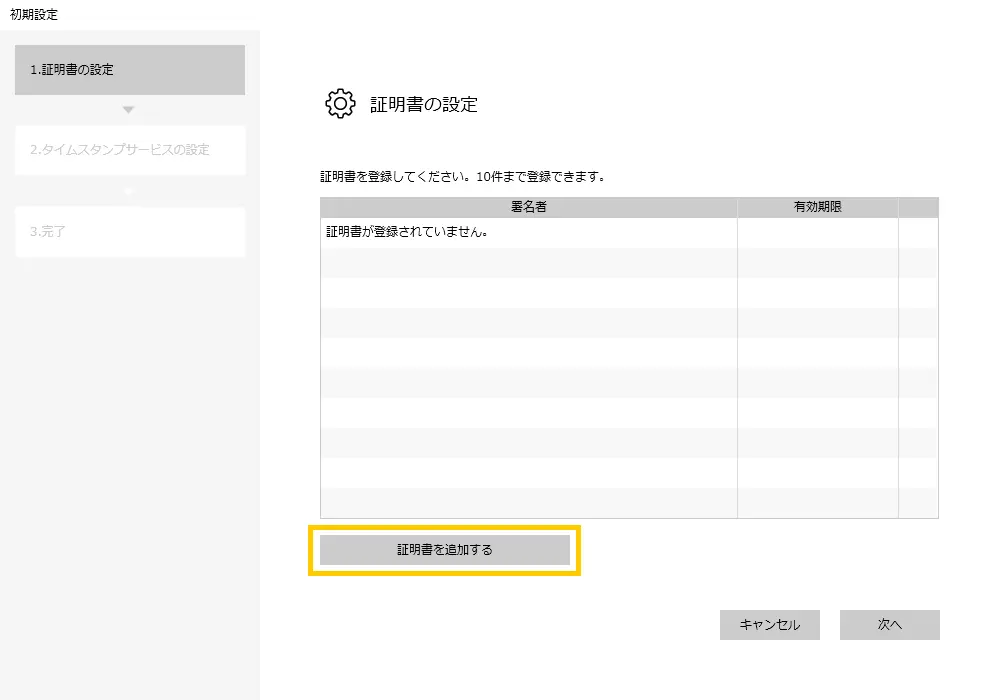
Task: Select the 証明書が登録されていません。 row
Action: click(x=528, y=232)
